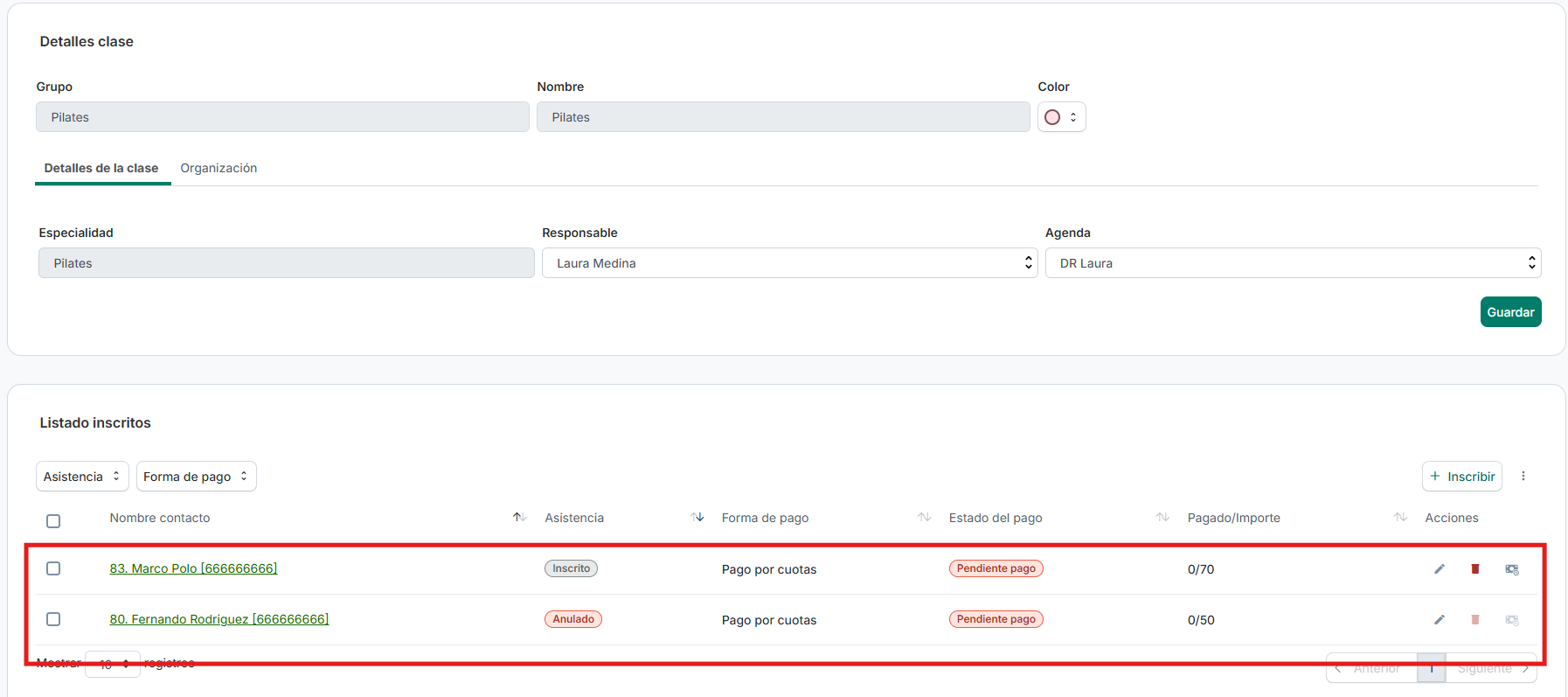Open the three-dot options menu beside Inscribir
The width and height of the screenshot is (1568, 697).
(x=1523, y=476)
